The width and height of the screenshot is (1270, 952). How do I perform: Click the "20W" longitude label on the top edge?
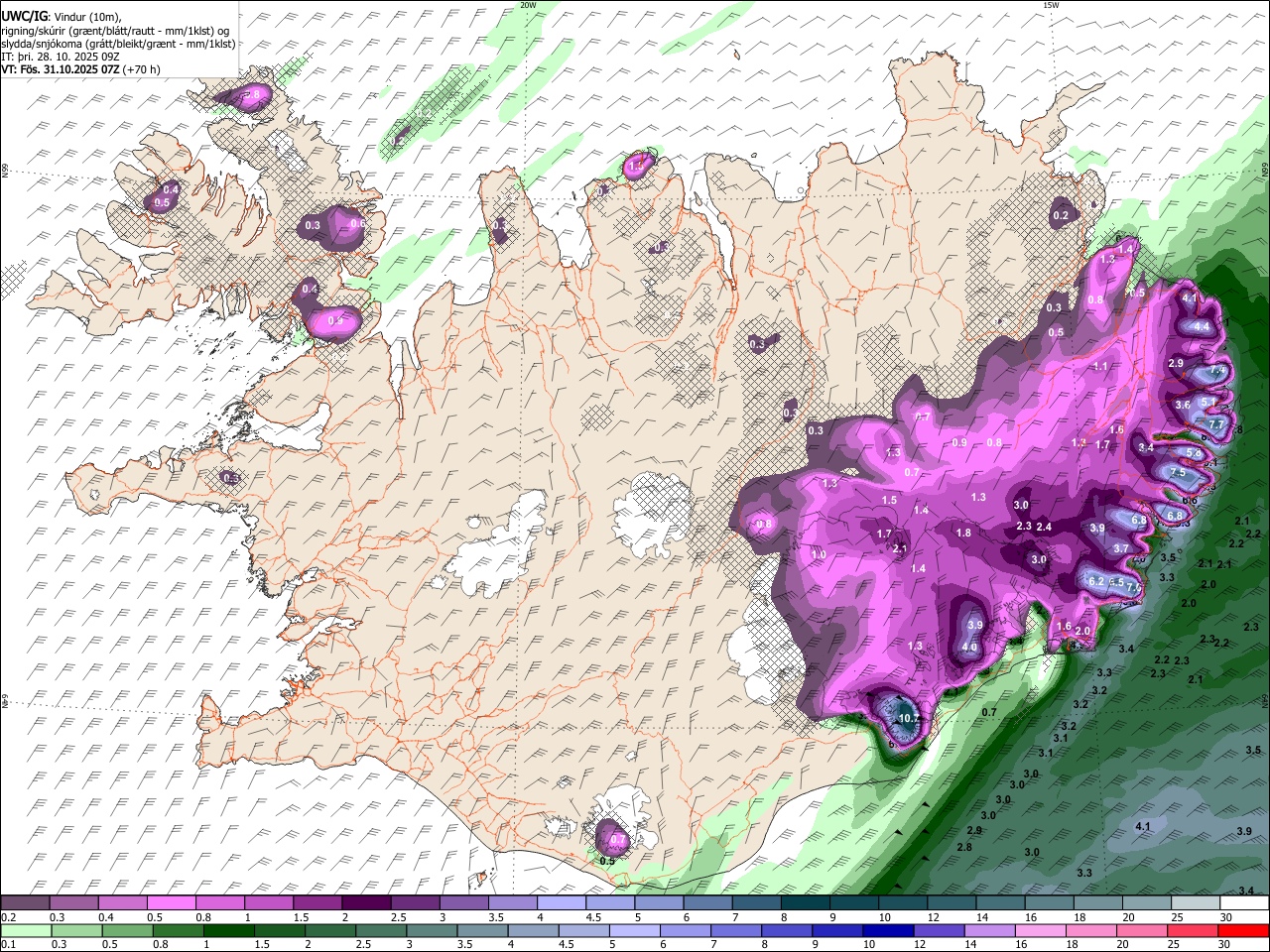click(x=528, y=4)
